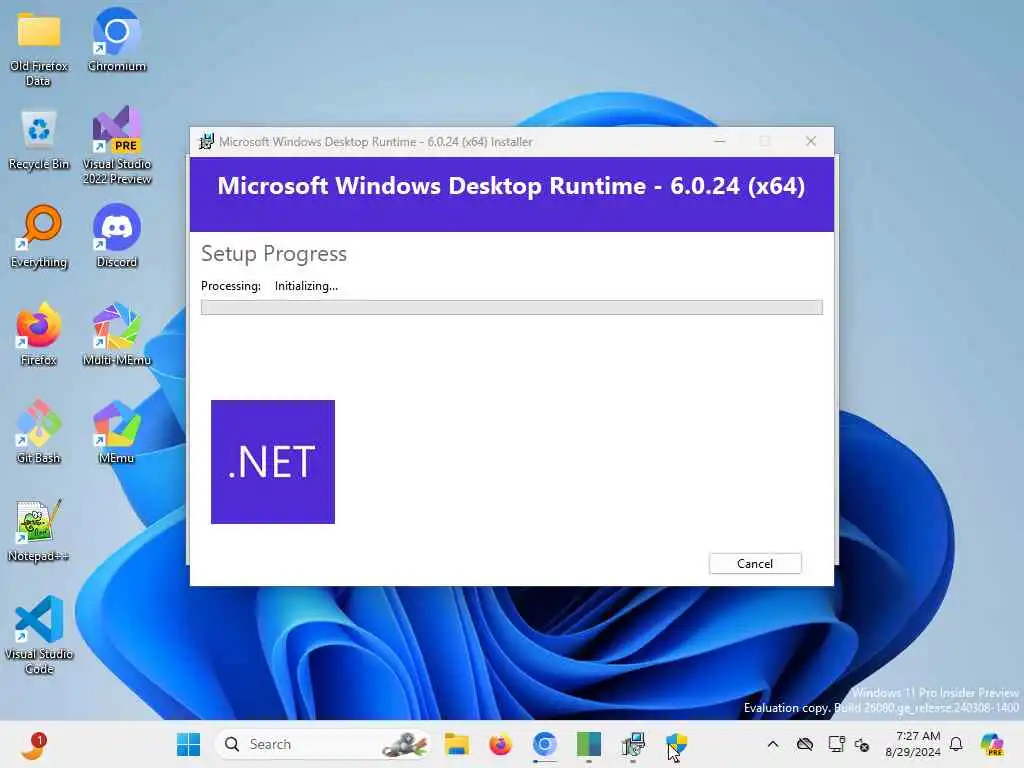Switch to installer icon in taskbar
This screenshot has height=768, width=1024.
click(x=633, y=744)
